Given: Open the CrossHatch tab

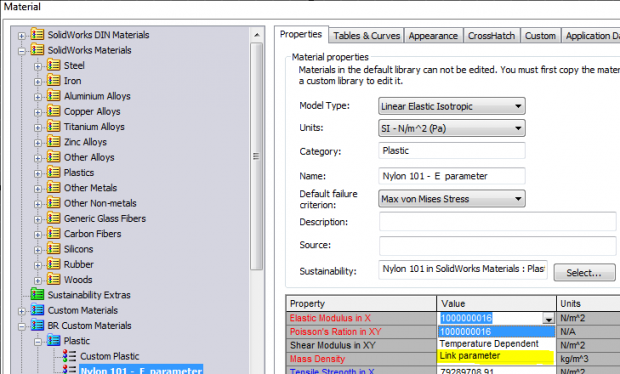Looking at the screenshot, I should tap(491, 36).
